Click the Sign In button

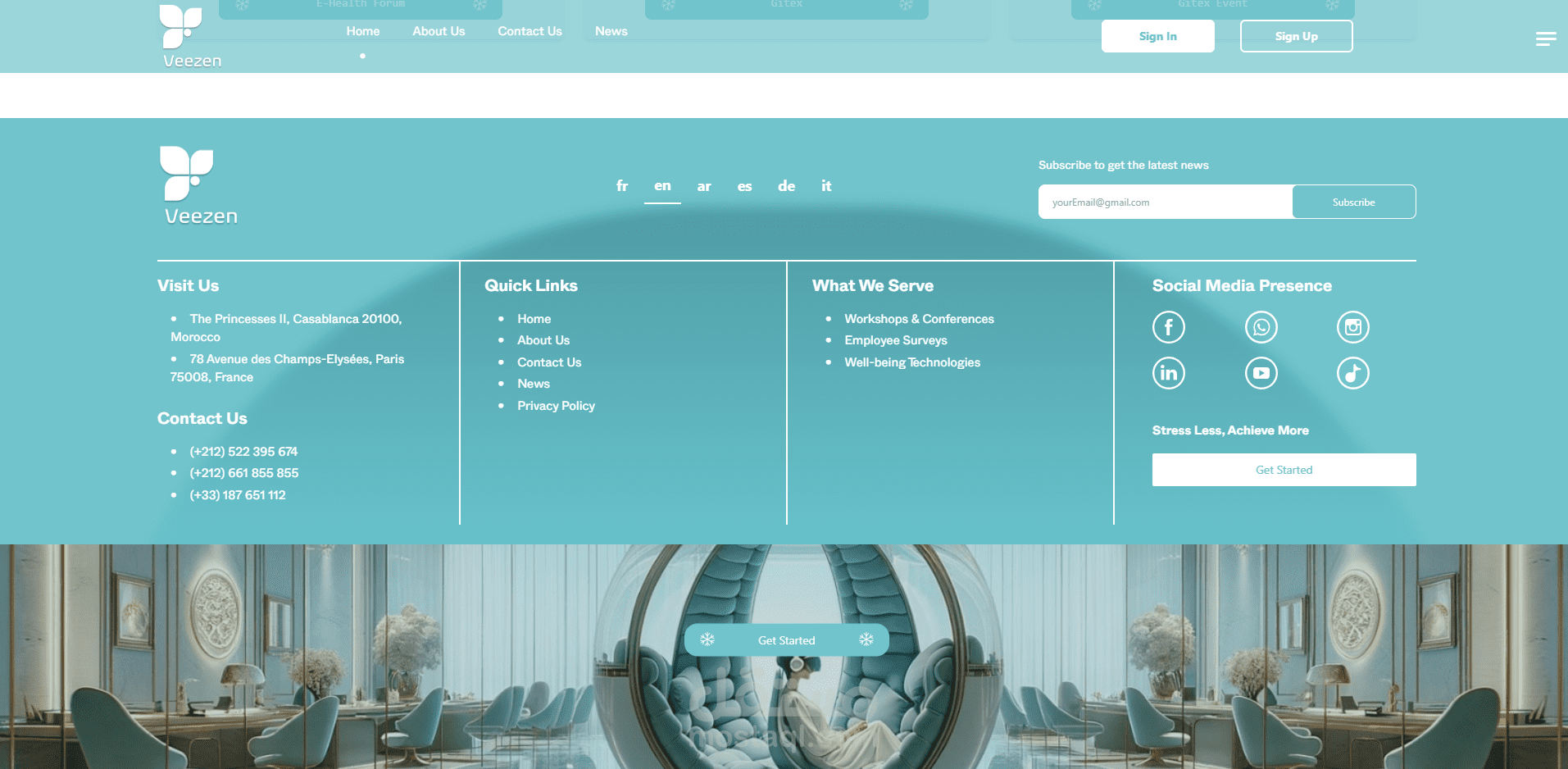pos(1158,36)
